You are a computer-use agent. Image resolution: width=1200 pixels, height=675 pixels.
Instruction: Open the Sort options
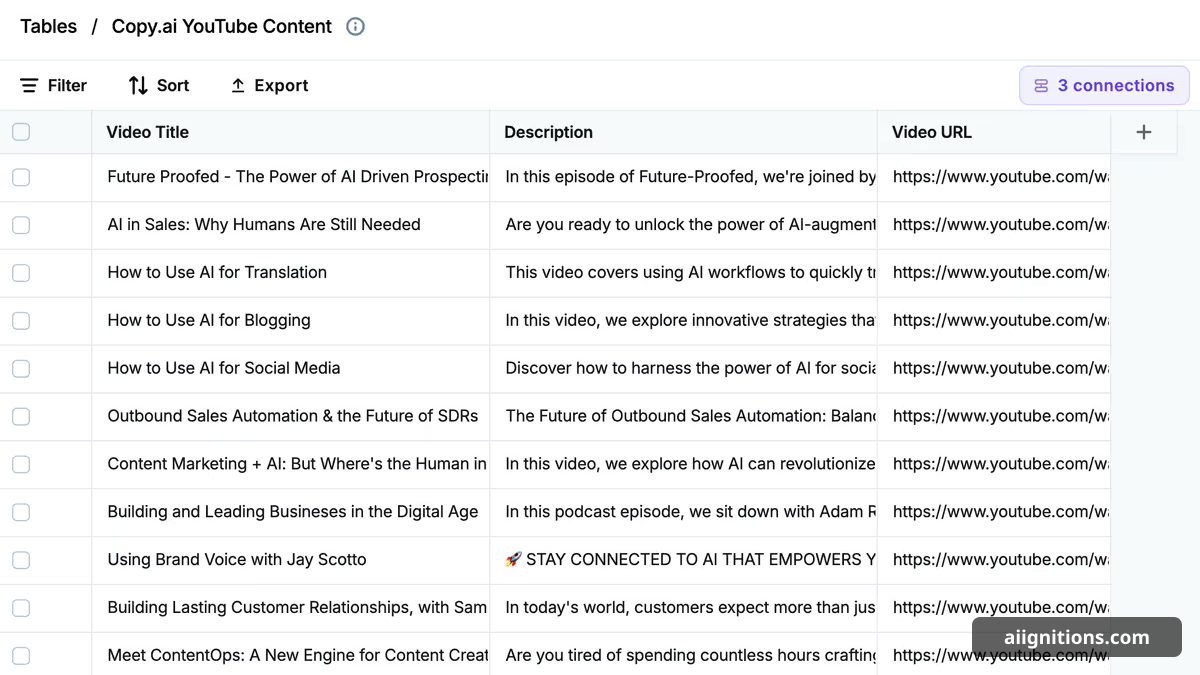159,86
